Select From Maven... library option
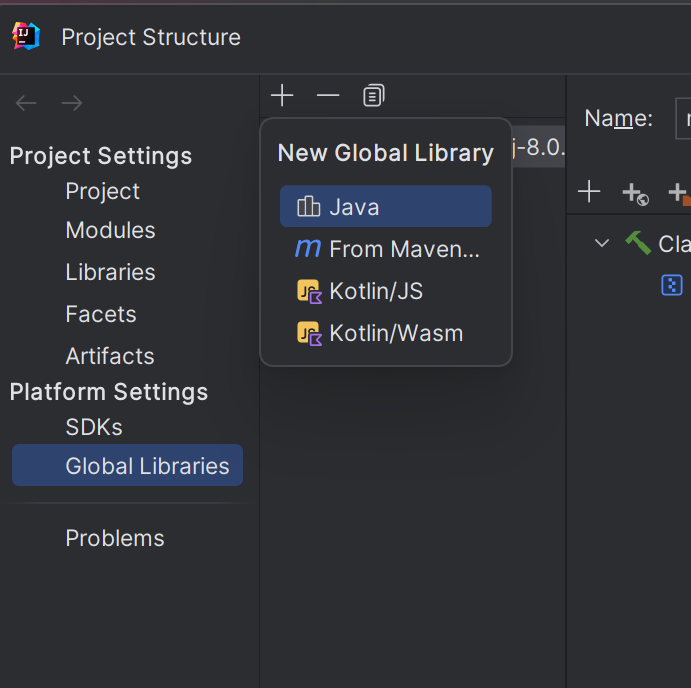 [x=386, y=249]
